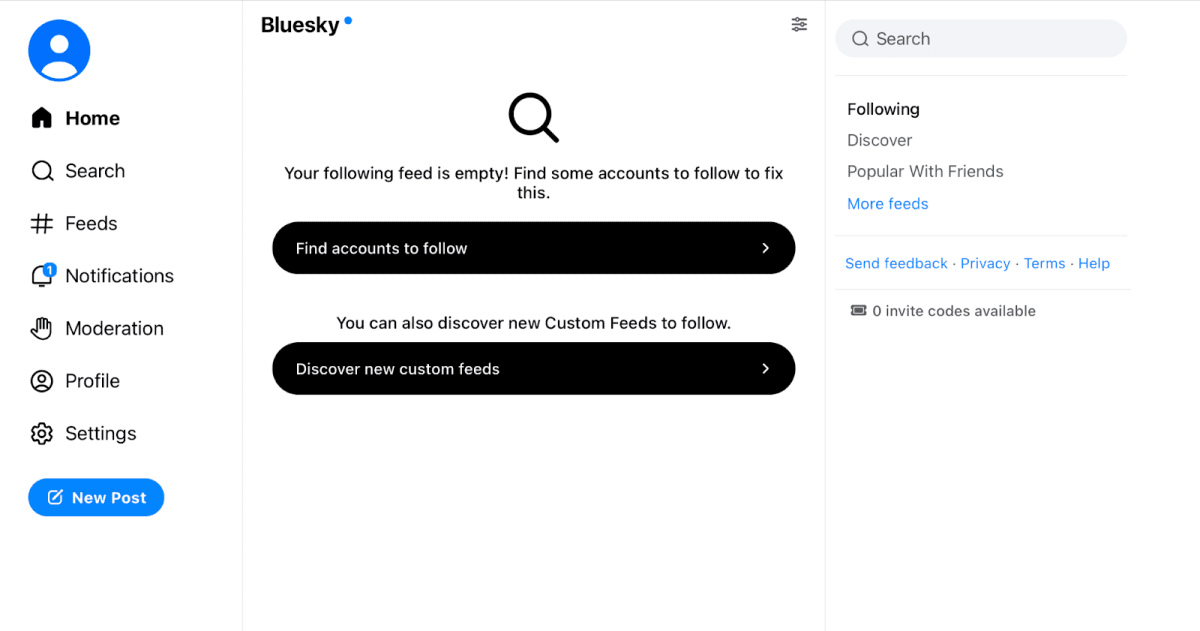This screenshot has width=1200, height=631.
Task: Open the Privacy link
Action: pos(985,263)
